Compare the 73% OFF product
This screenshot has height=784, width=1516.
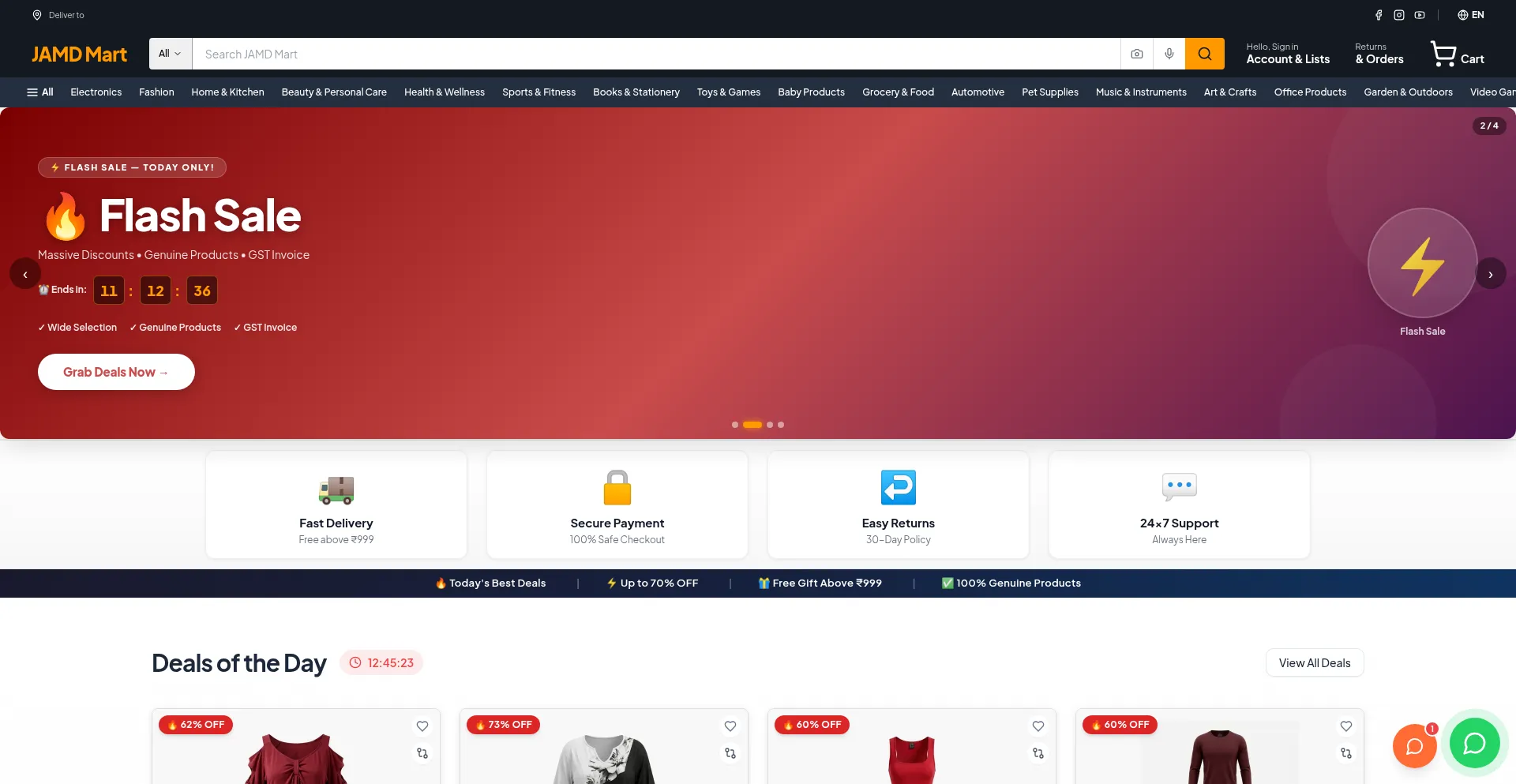[730, 753]
